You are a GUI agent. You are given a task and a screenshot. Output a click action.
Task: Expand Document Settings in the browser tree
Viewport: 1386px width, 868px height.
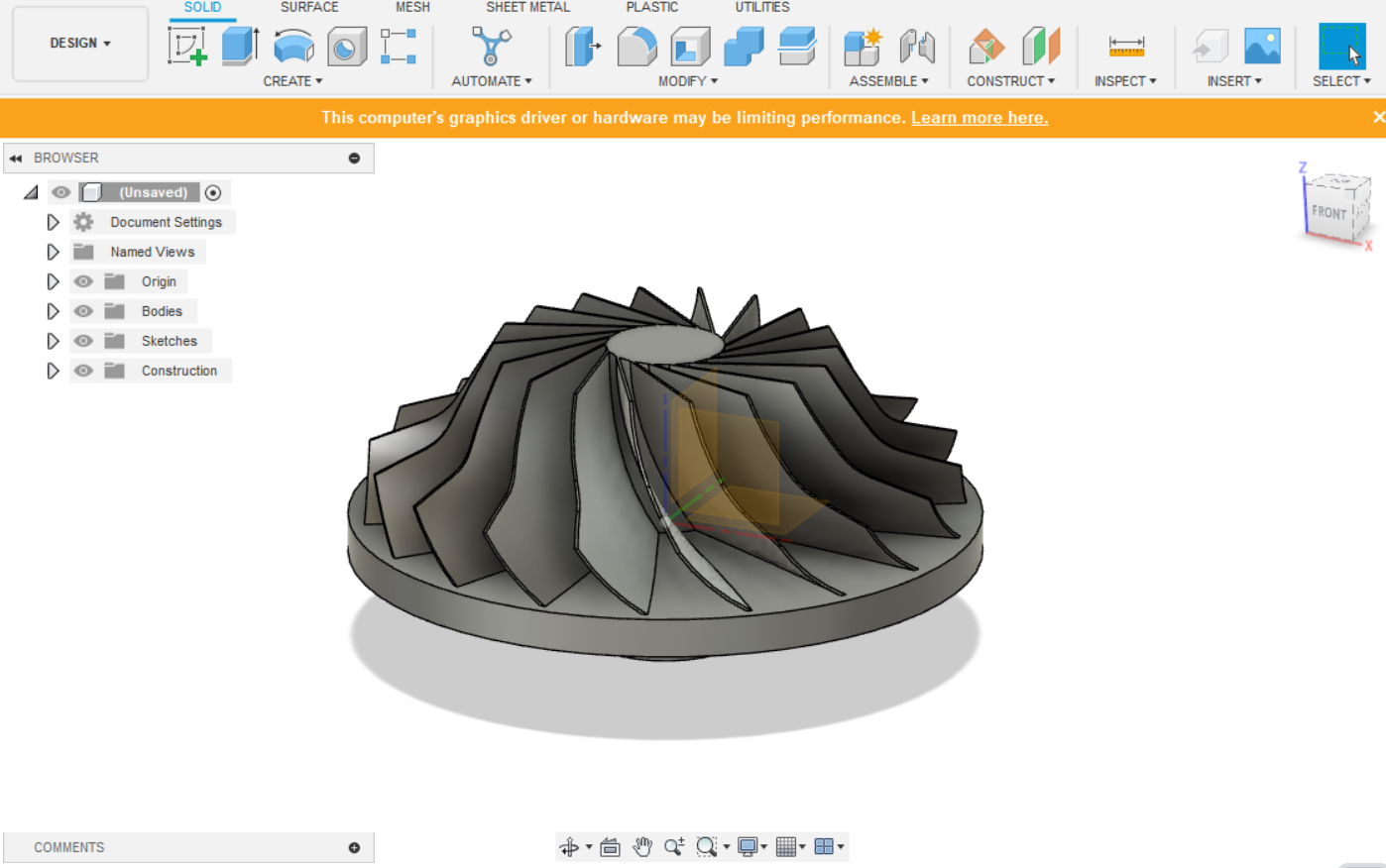point(54,221)
